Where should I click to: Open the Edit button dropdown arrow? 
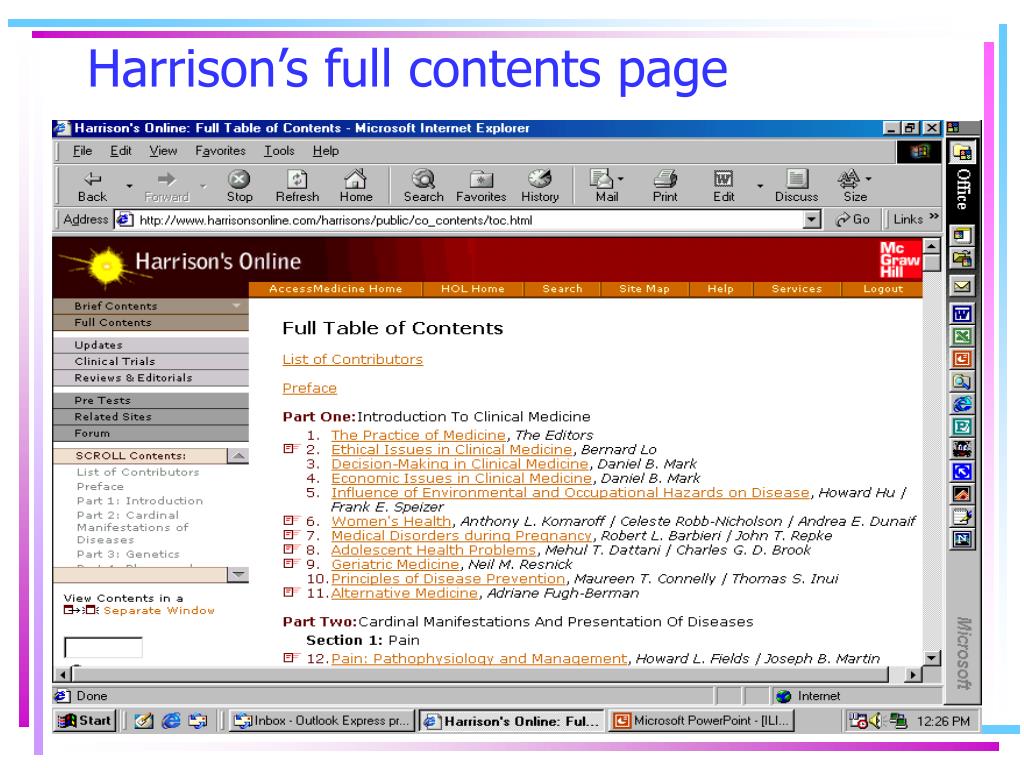coord(760,186)
